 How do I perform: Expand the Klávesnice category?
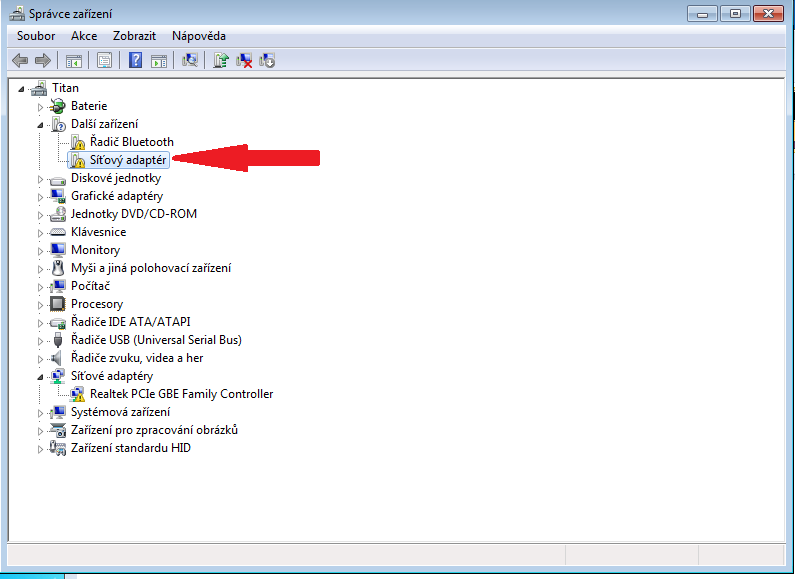pyautogui.click(x=41, y=233)
